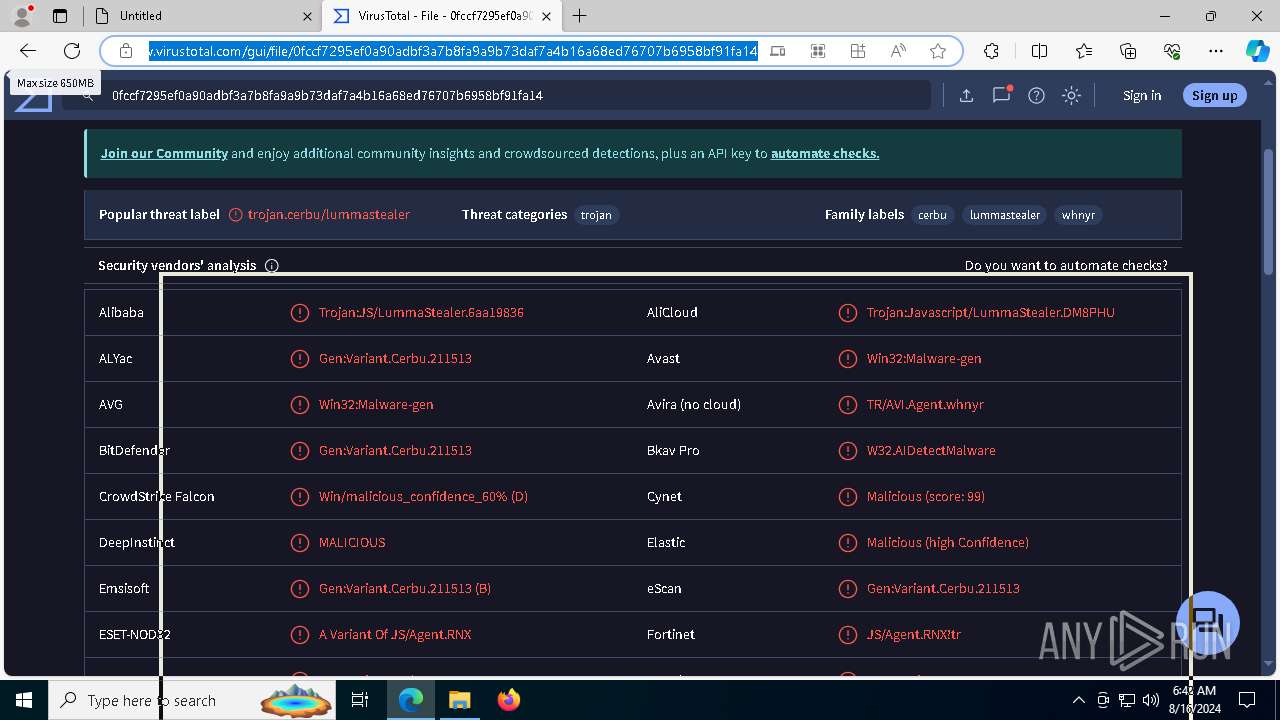Follow the automate checks link
This screenshot has width=1280, height=720.
pyautogui.click(x=825, y=153)
